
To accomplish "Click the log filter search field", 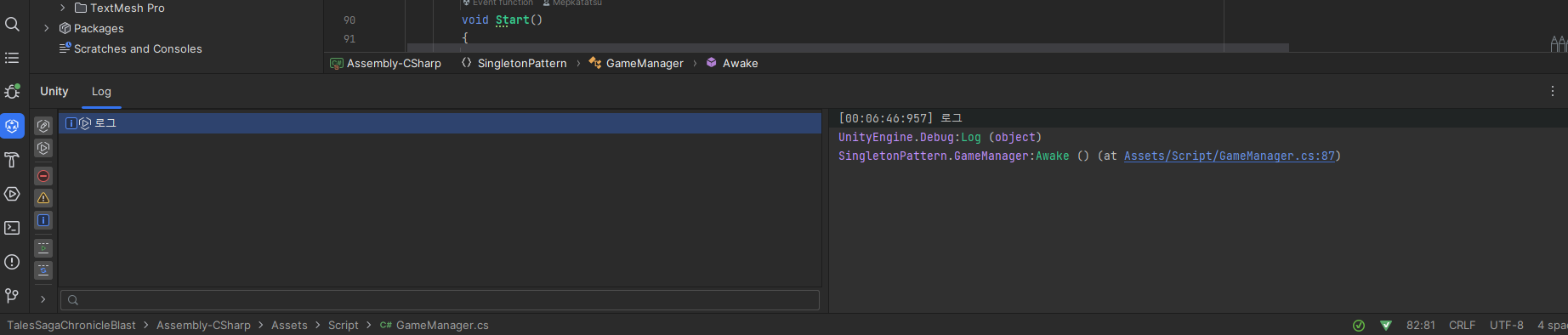I will point(440,299).
